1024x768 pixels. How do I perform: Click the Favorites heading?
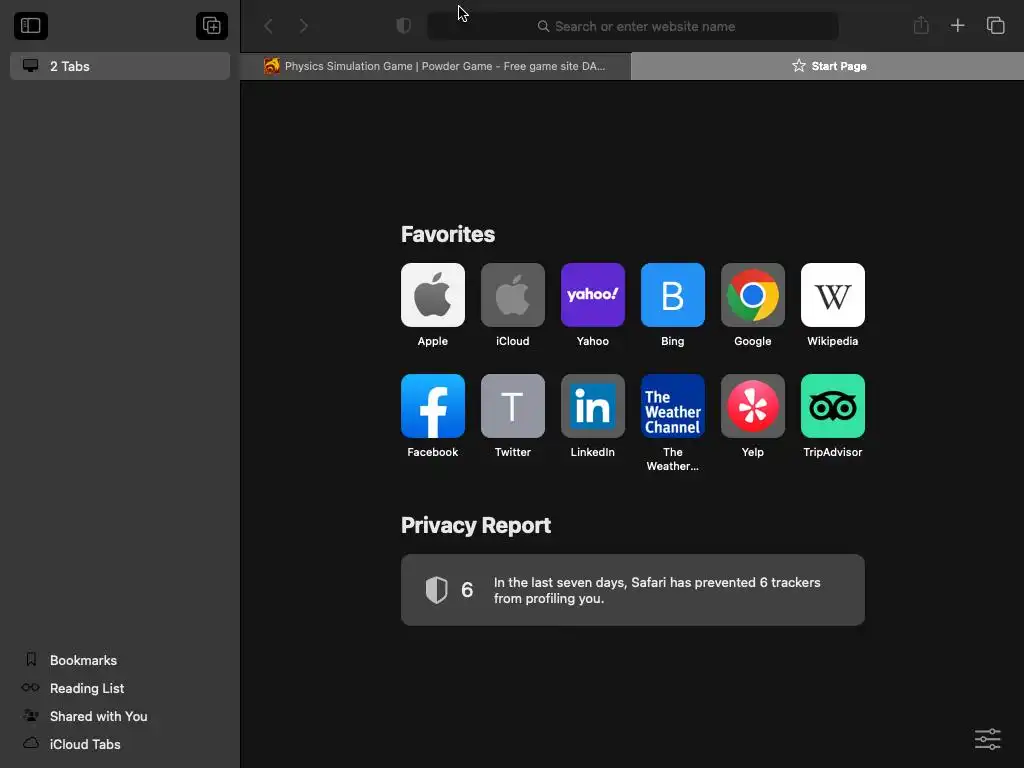coord(448,234)
